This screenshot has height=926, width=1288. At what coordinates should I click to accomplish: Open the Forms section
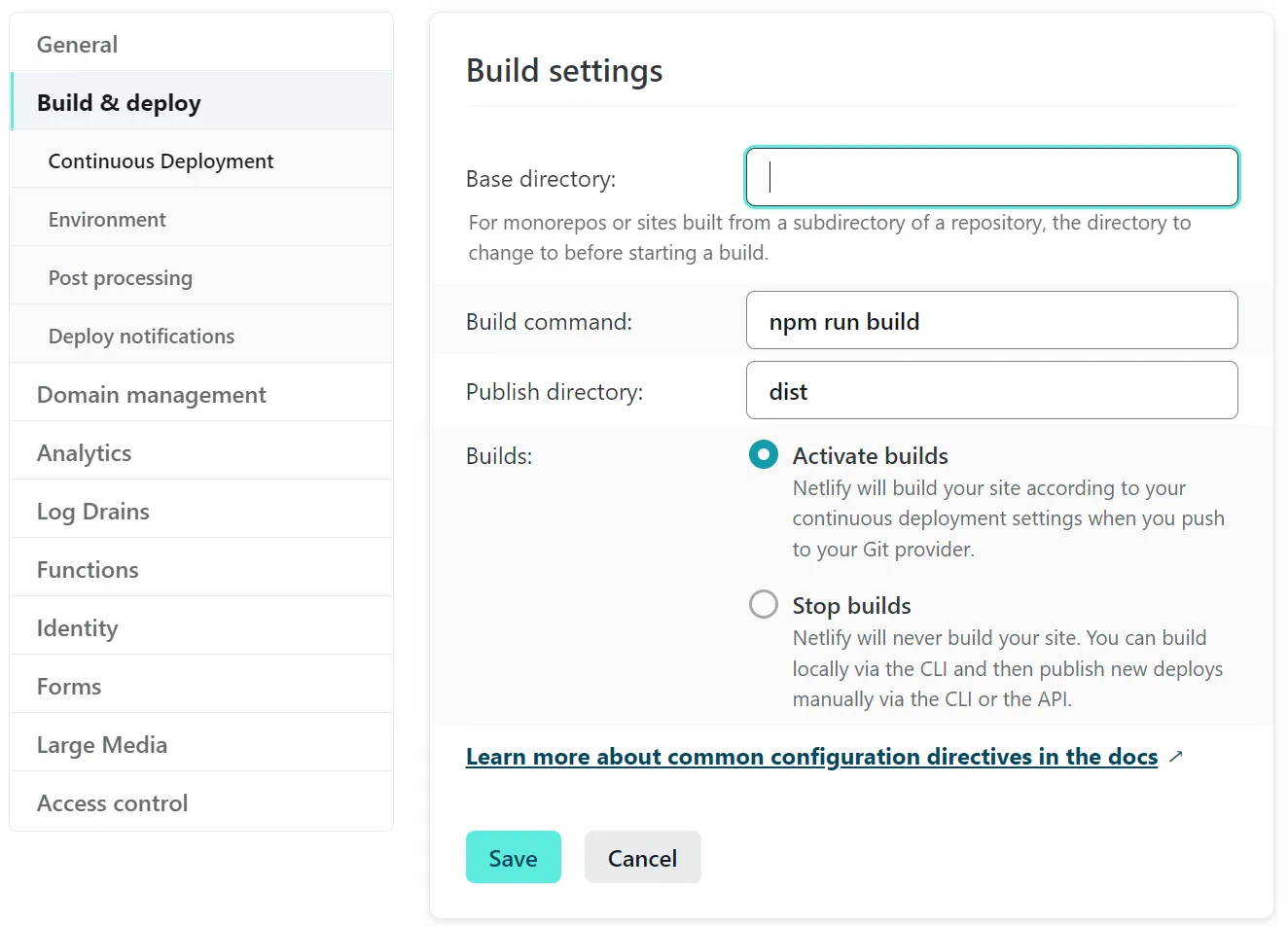coord(201,686)
